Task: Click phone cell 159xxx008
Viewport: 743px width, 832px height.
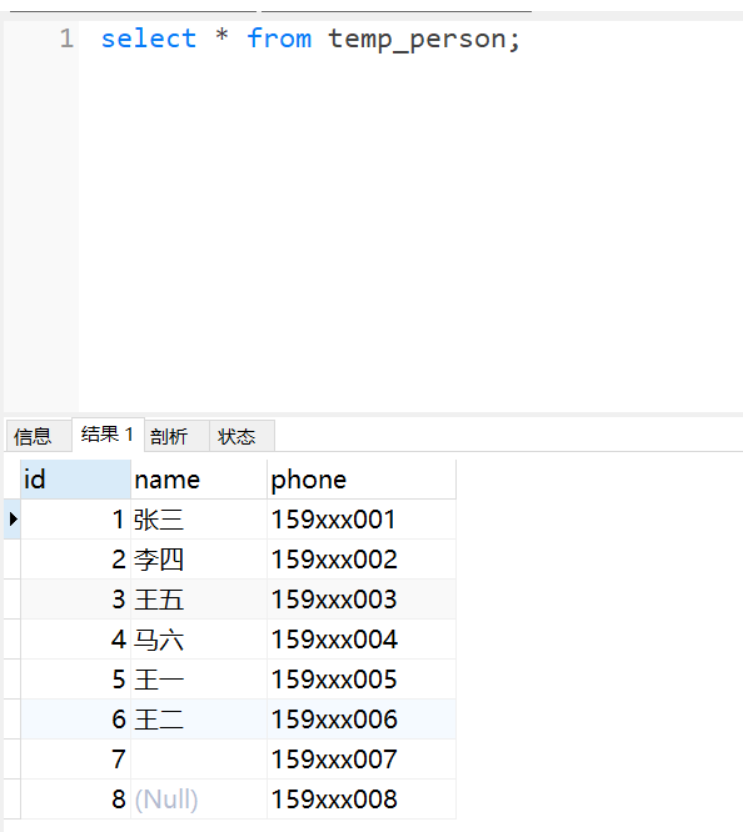Action: coord(361,799)
